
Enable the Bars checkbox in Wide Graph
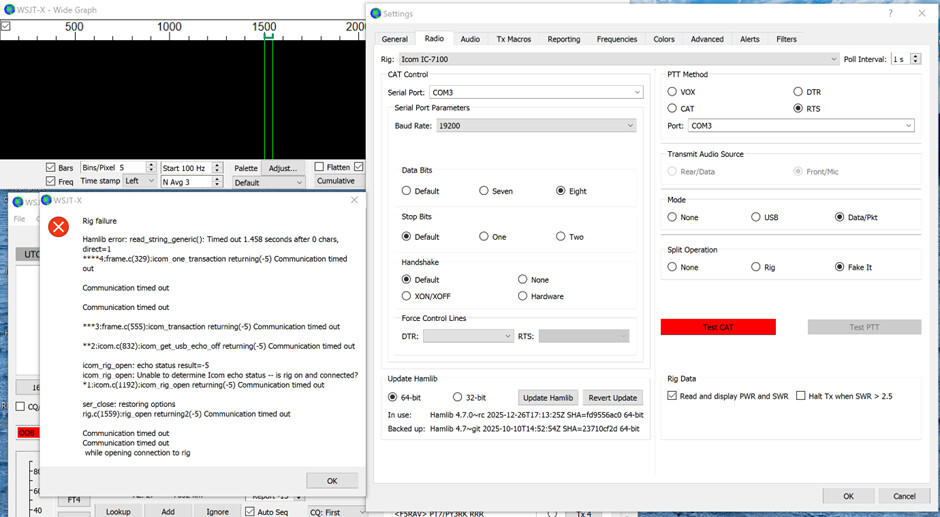point(51,167)
